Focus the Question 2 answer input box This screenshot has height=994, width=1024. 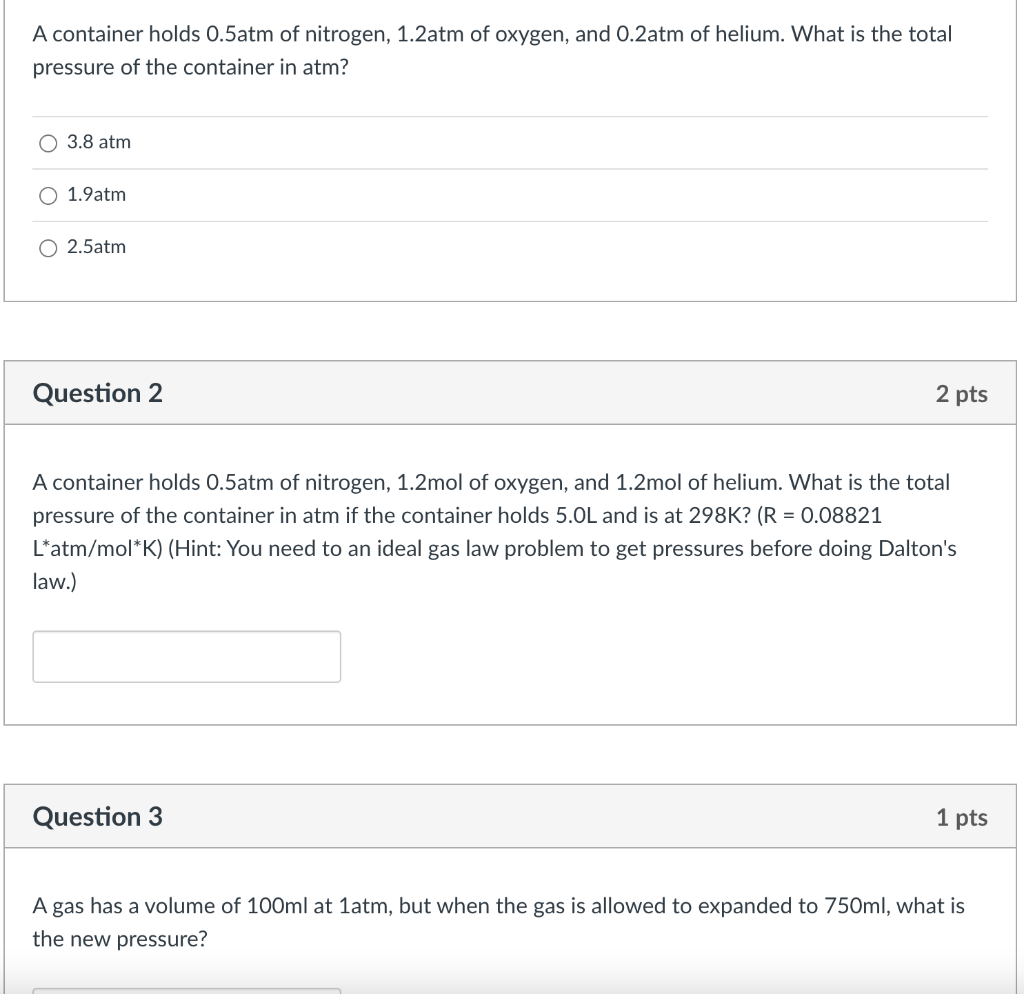tap(186, 657)
